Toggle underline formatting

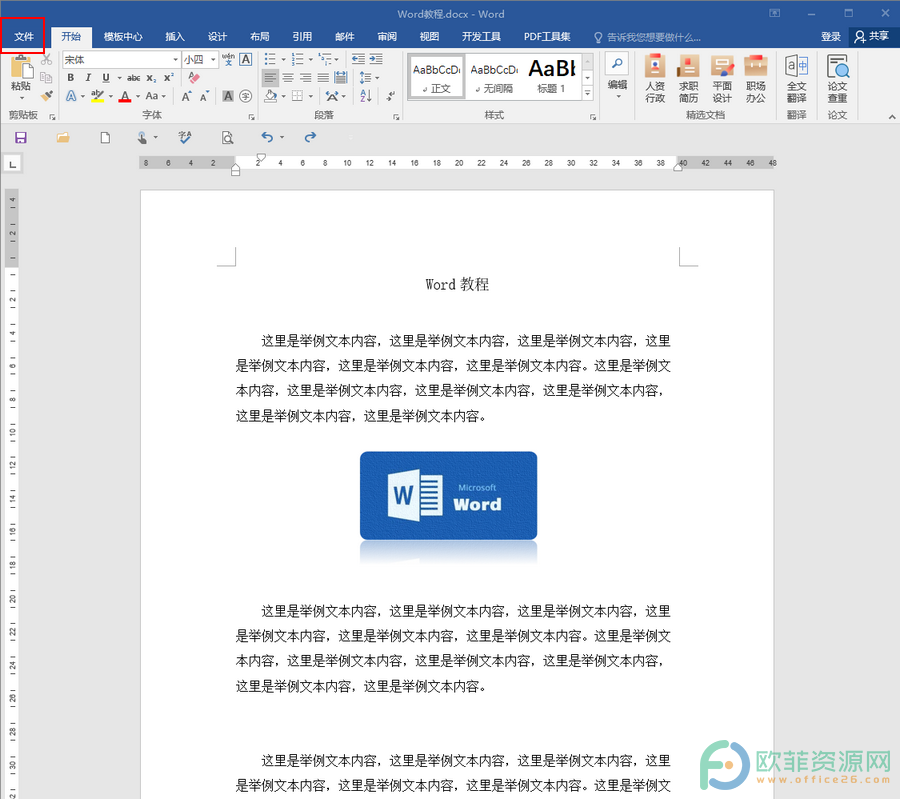coord(106,77)
